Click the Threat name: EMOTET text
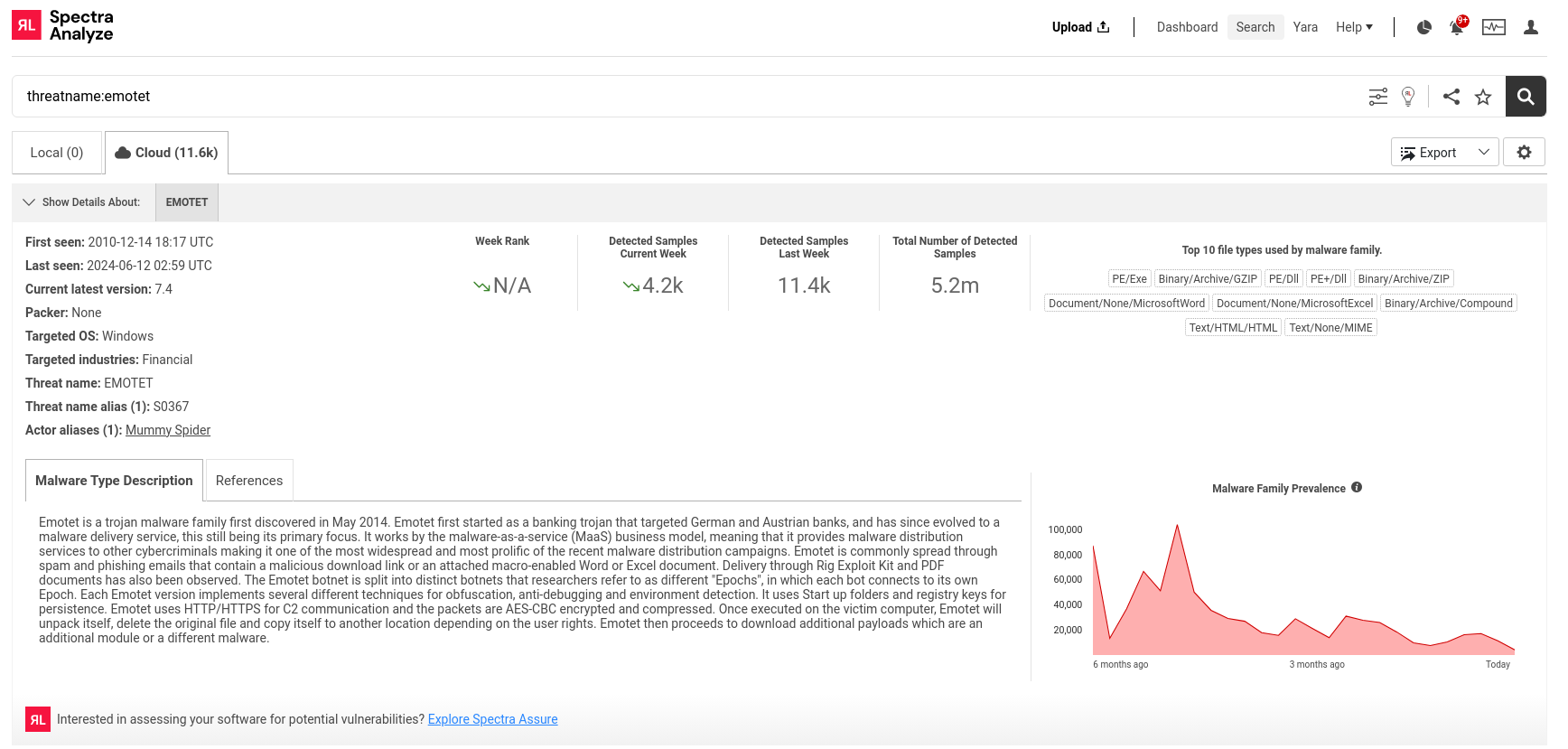 (x=89, y=383)
